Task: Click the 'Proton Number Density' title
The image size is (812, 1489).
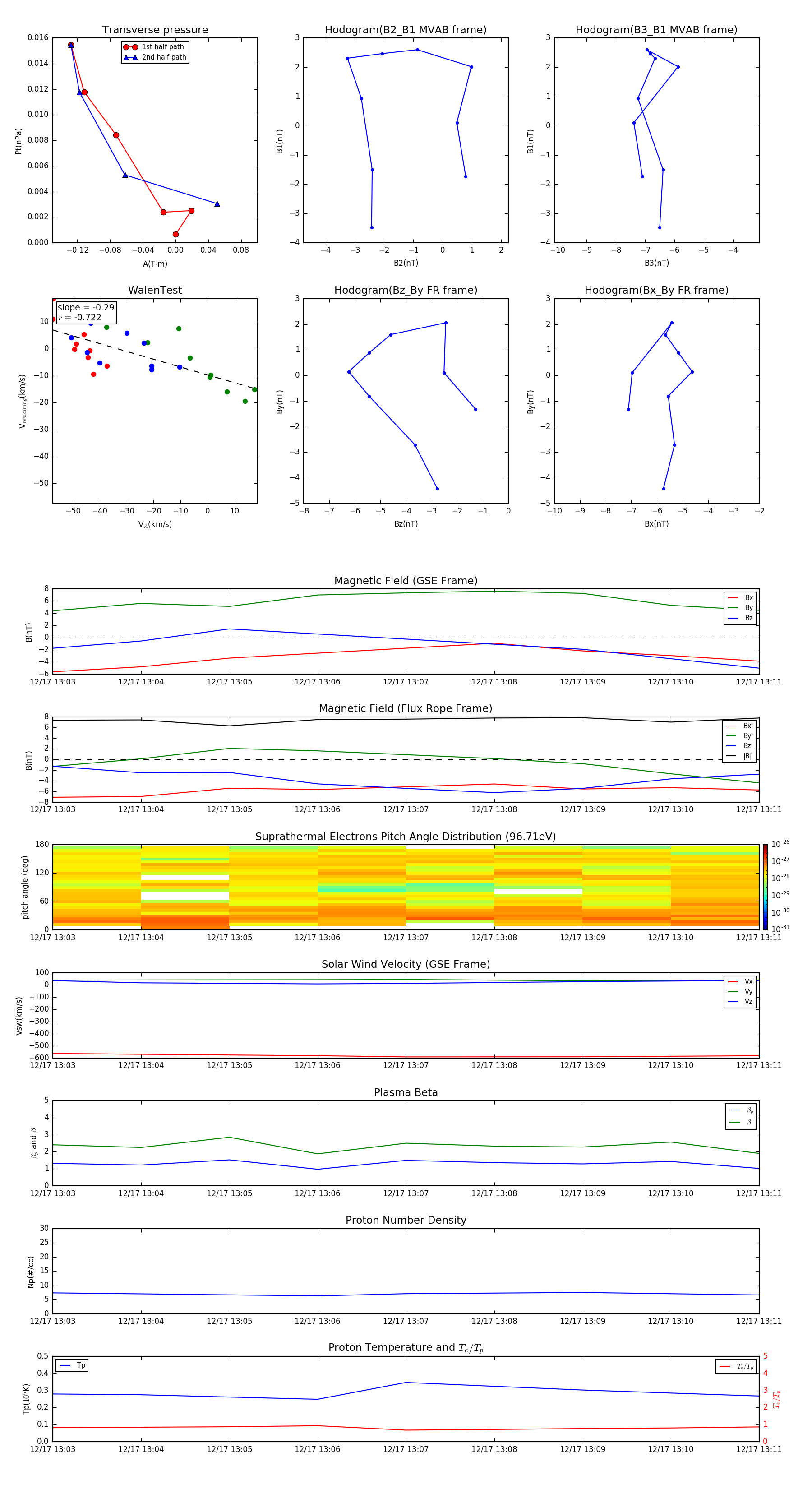Action: pos(406,1220)
